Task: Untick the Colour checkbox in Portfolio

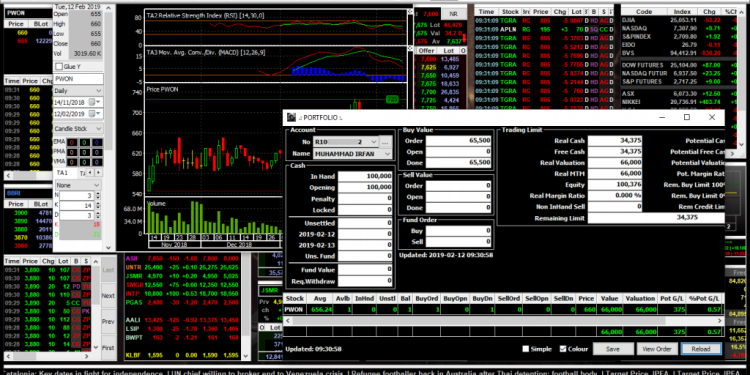Action: (x=563, y=349)
